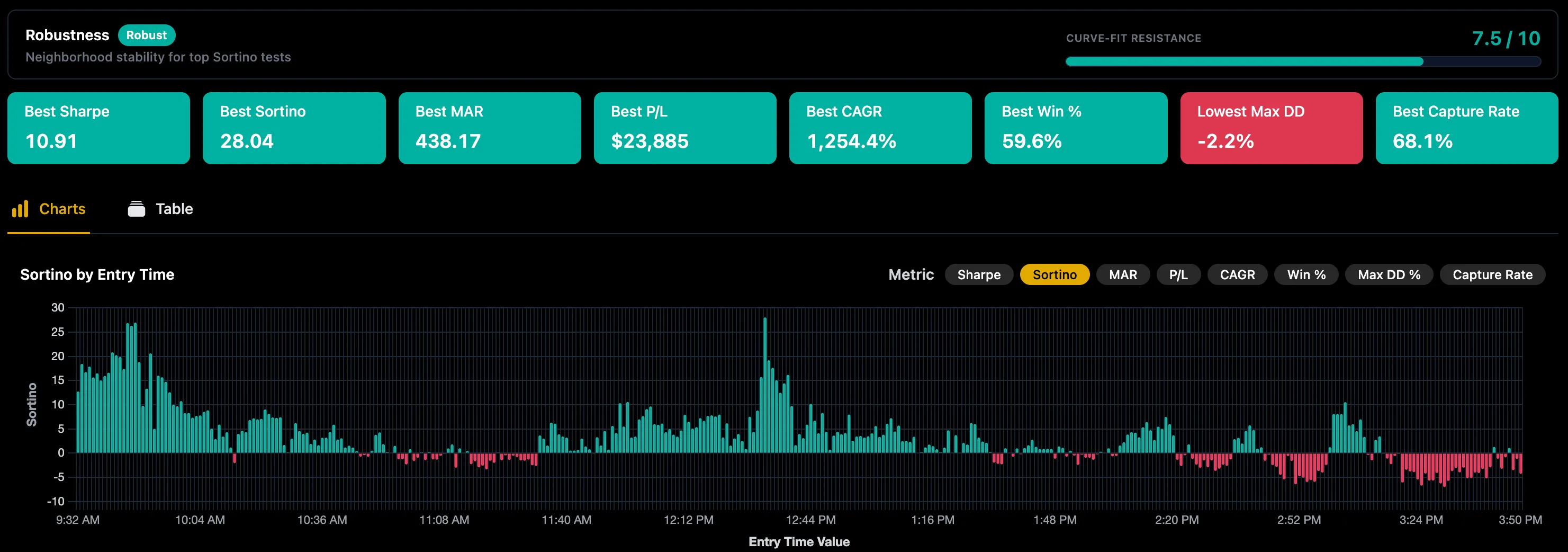Click the Robust status badge
Image resolution: width=1568 pixels, height=552 pixels.
coord(147,35)
